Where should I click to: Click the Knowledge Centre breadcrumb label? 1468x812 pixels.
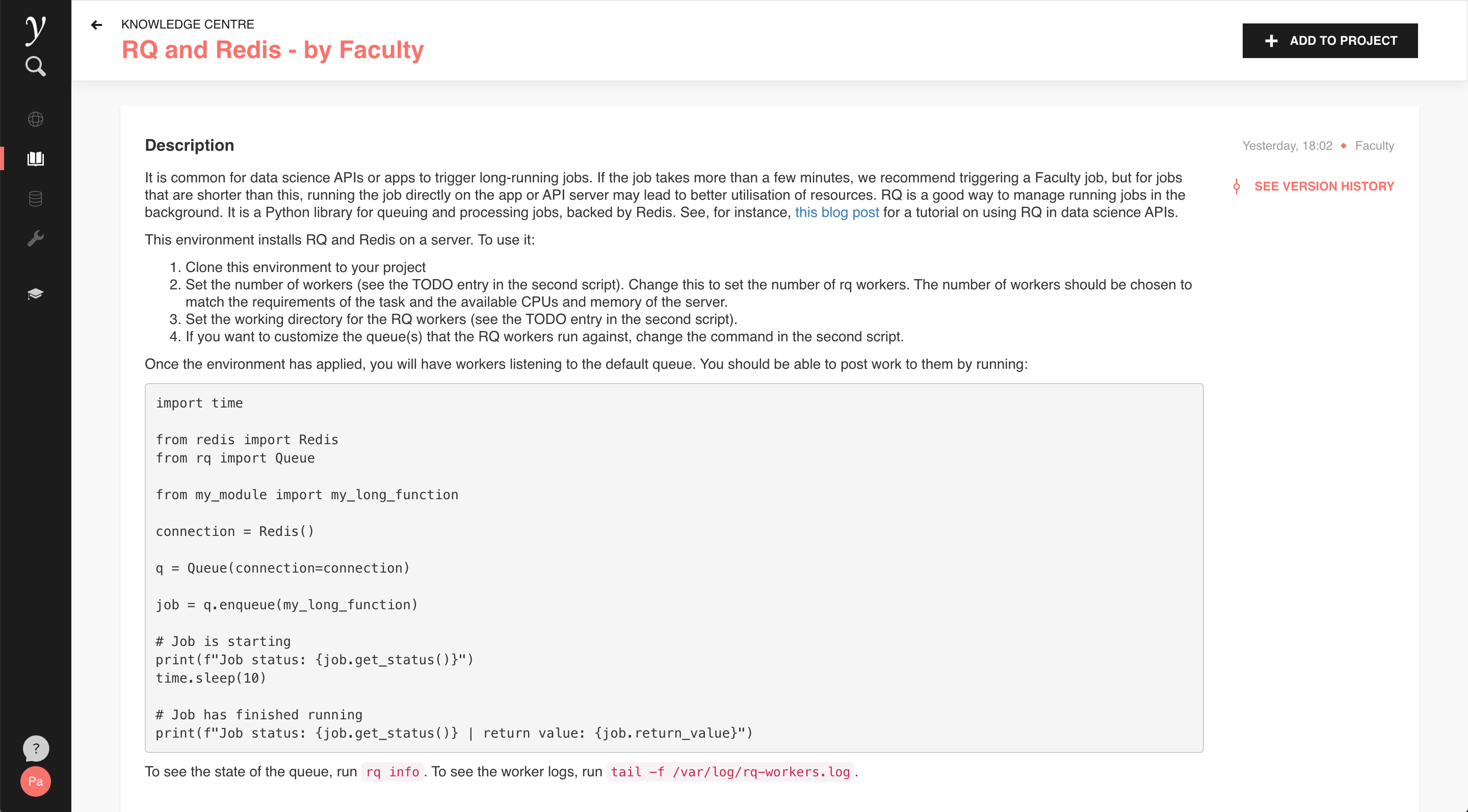(x=188, y=24)
